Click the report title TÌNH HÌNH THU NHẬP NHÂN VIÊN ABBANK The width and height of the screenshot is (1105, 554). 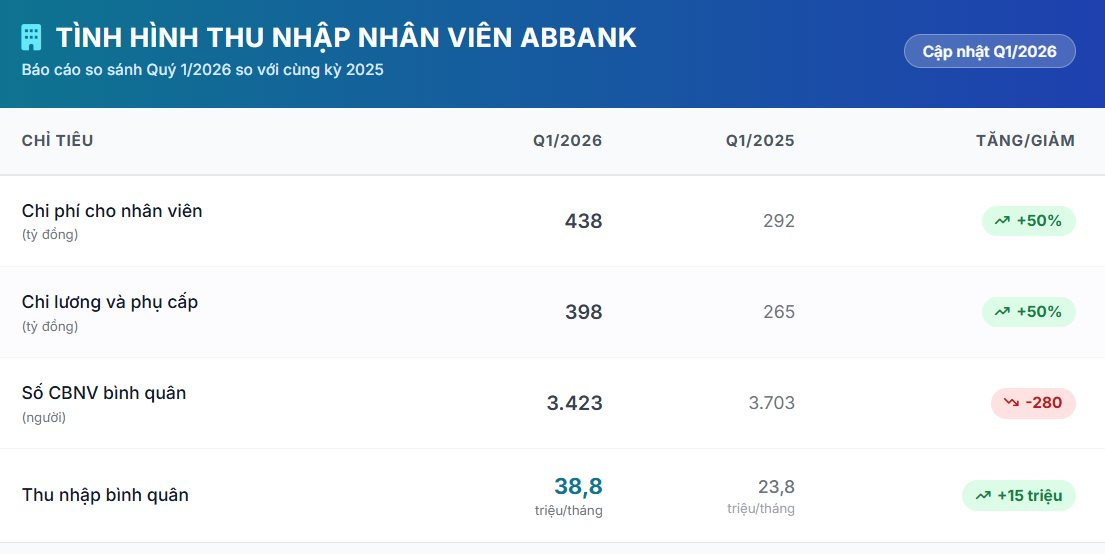[346, 38]
